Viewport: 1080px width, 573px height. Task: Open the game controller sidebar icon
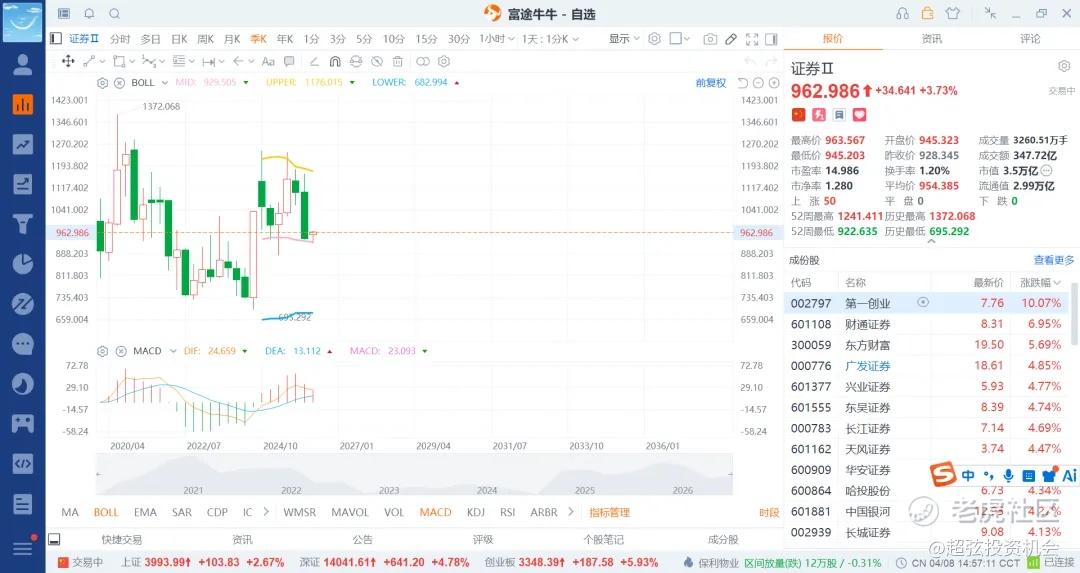click(x=23, y=423)
